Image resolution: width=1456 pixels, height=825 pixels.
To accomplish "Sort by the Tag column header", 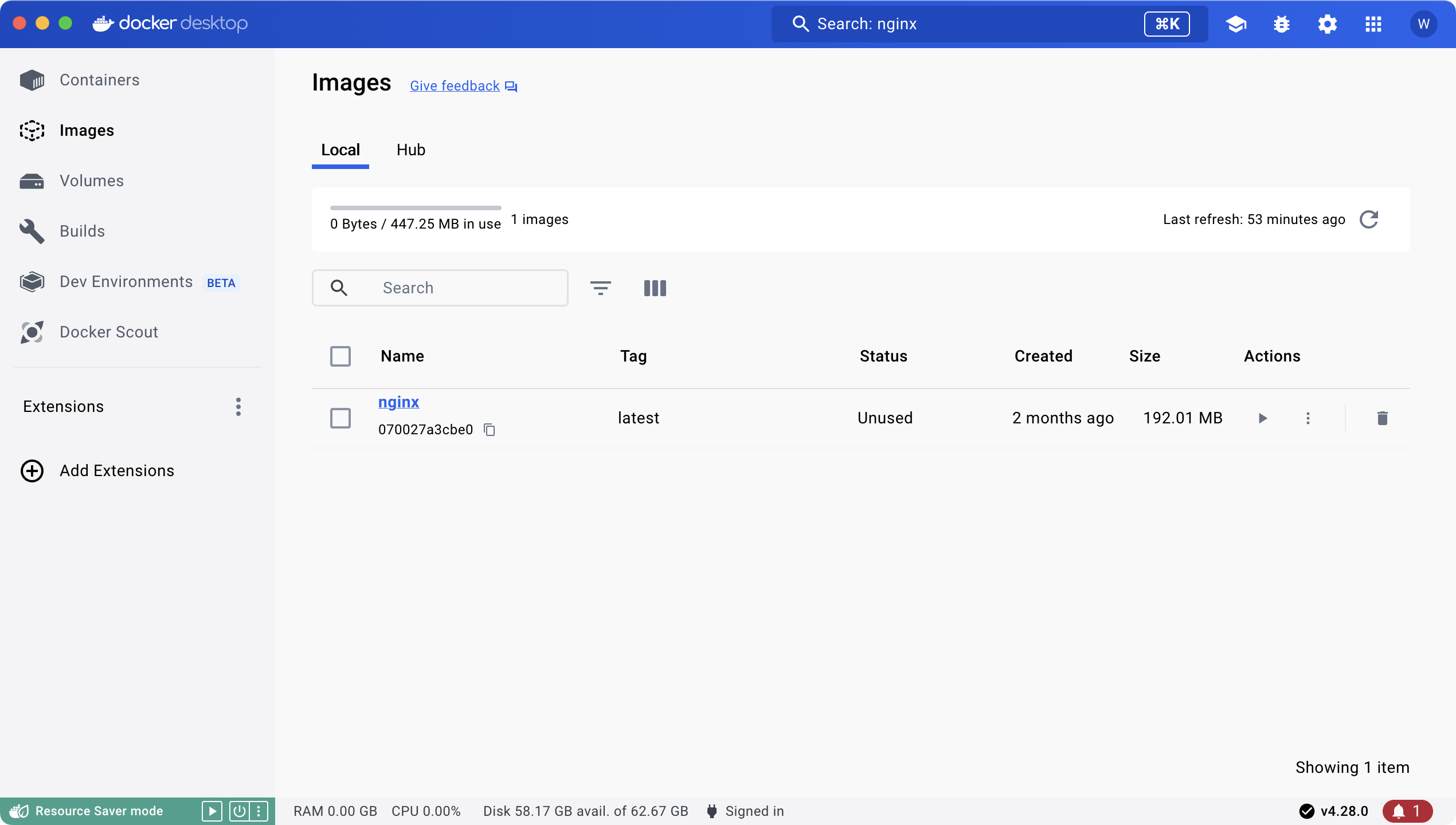I will click(633, 356).
